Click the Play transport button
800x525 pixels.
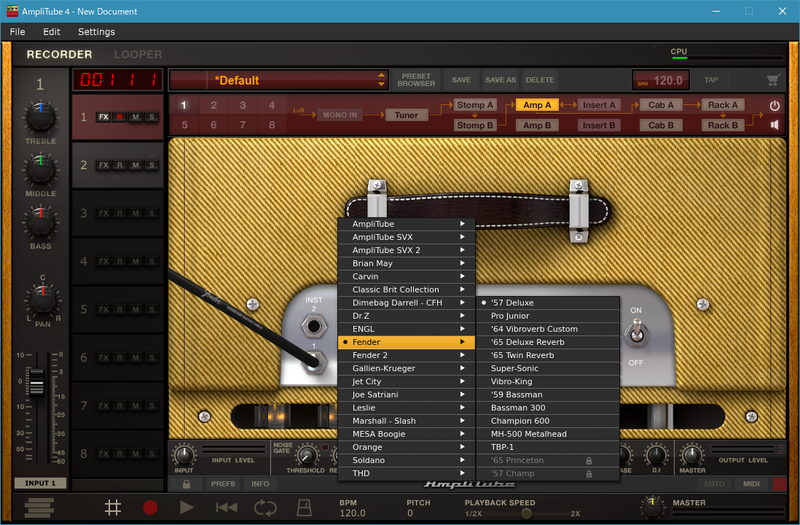click(x=187, y=508)
